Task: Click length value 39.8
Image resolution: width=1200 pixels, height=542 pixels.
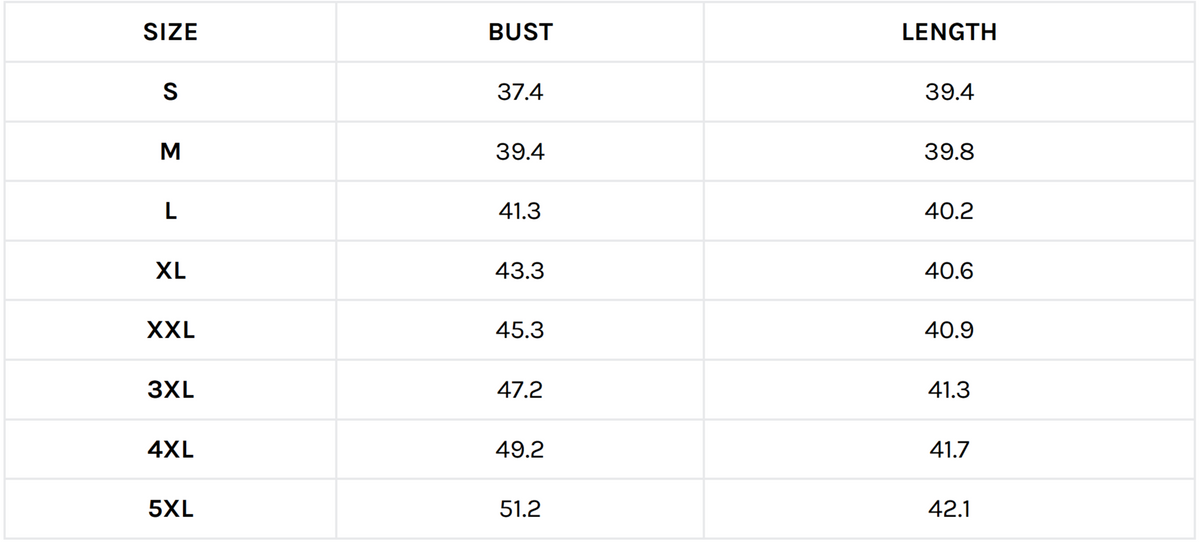Action: (x=949, y=152)
